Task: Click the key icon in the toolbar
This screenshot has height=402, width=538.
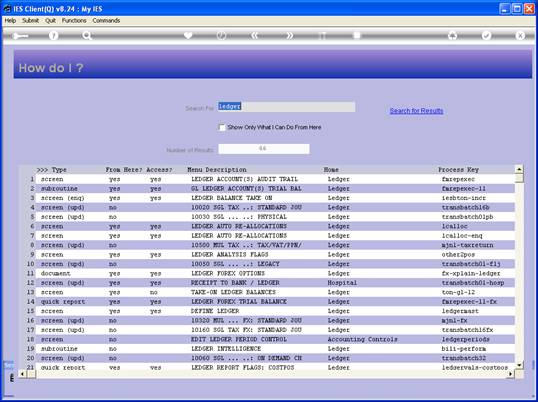Action: [20, 36]
